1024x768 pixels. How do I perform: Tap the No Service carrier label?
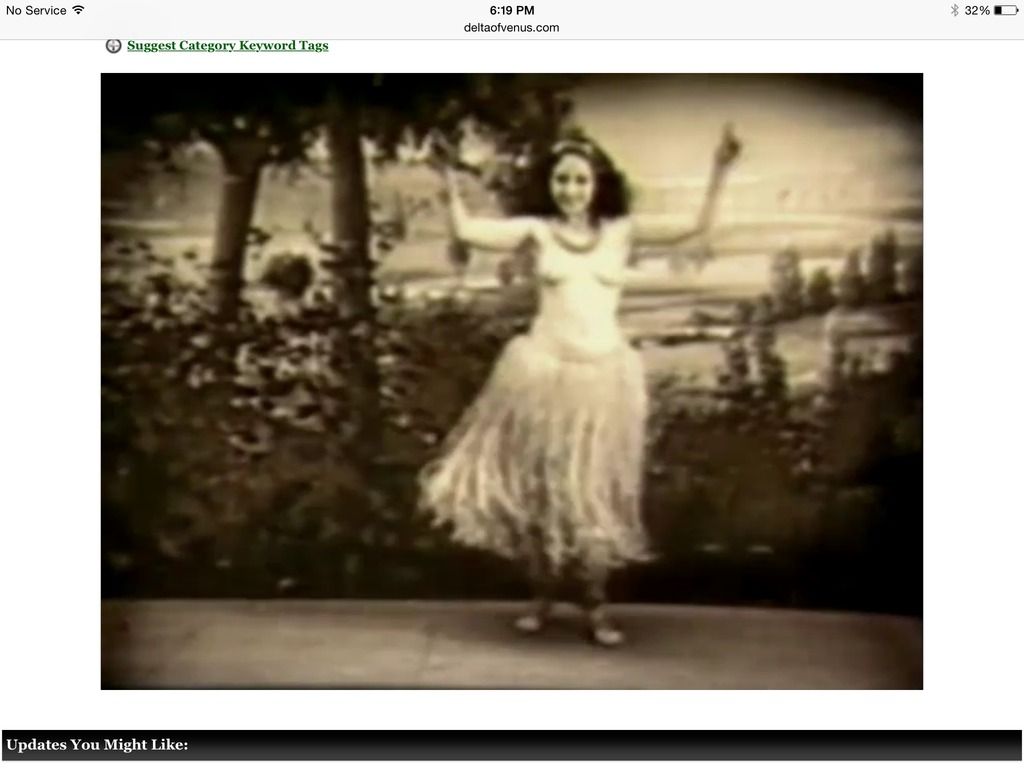(x=36, y=10)
